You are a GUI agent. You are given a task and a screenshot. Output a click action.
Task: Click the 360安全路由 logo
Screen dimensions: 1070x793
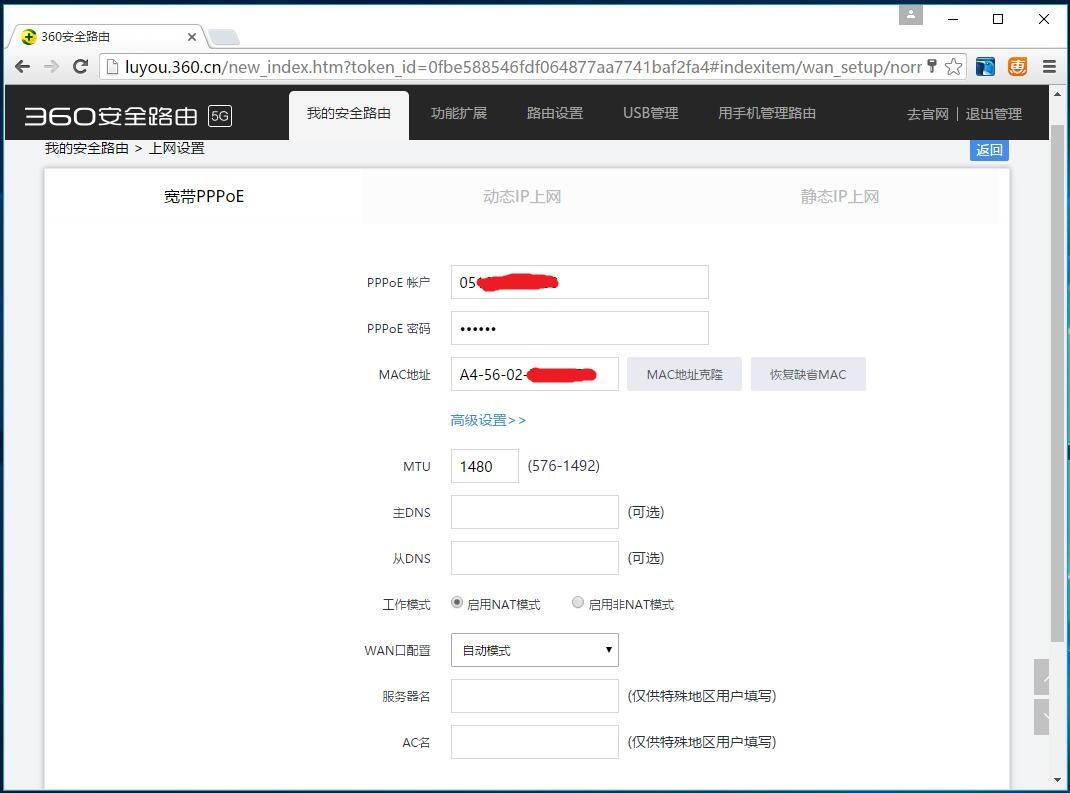pyautogui.click(x=110, y=113)
